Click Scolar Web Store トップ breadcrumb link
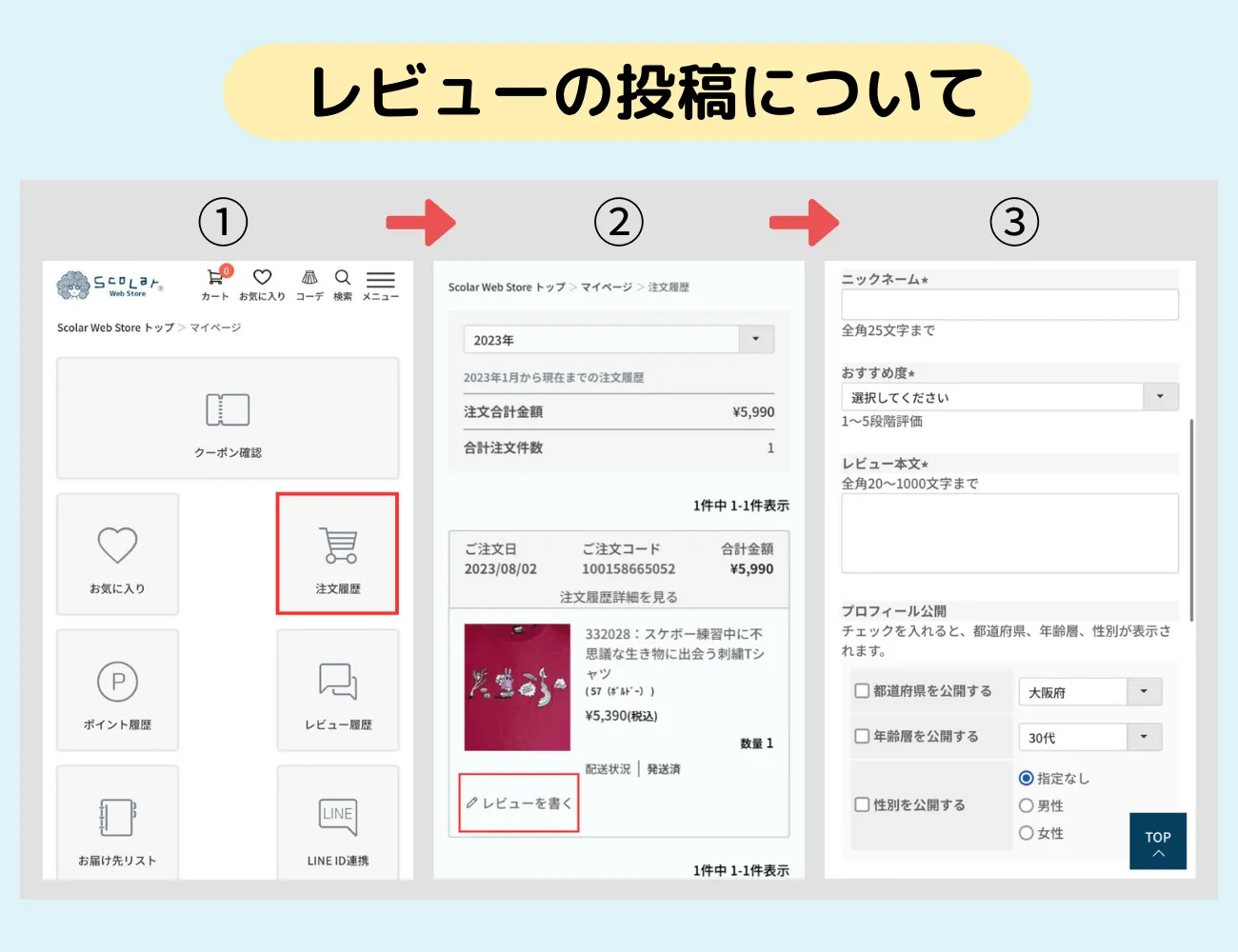Viewport: 1238px width, 952px height. (115, 327)
